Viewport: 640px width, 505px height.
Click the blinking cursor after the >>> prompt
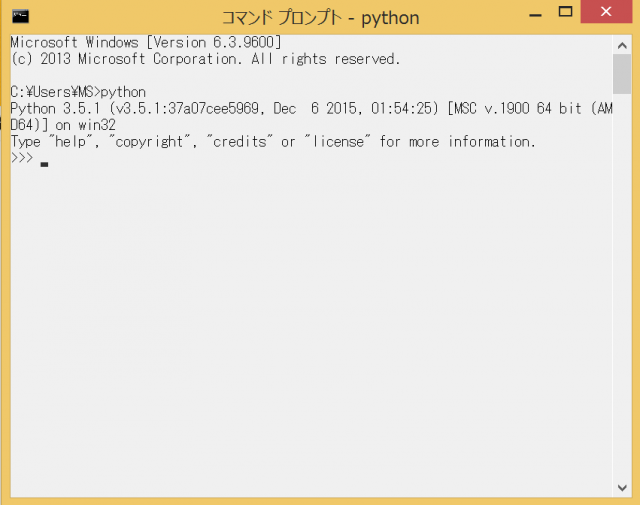coord(44,163)
